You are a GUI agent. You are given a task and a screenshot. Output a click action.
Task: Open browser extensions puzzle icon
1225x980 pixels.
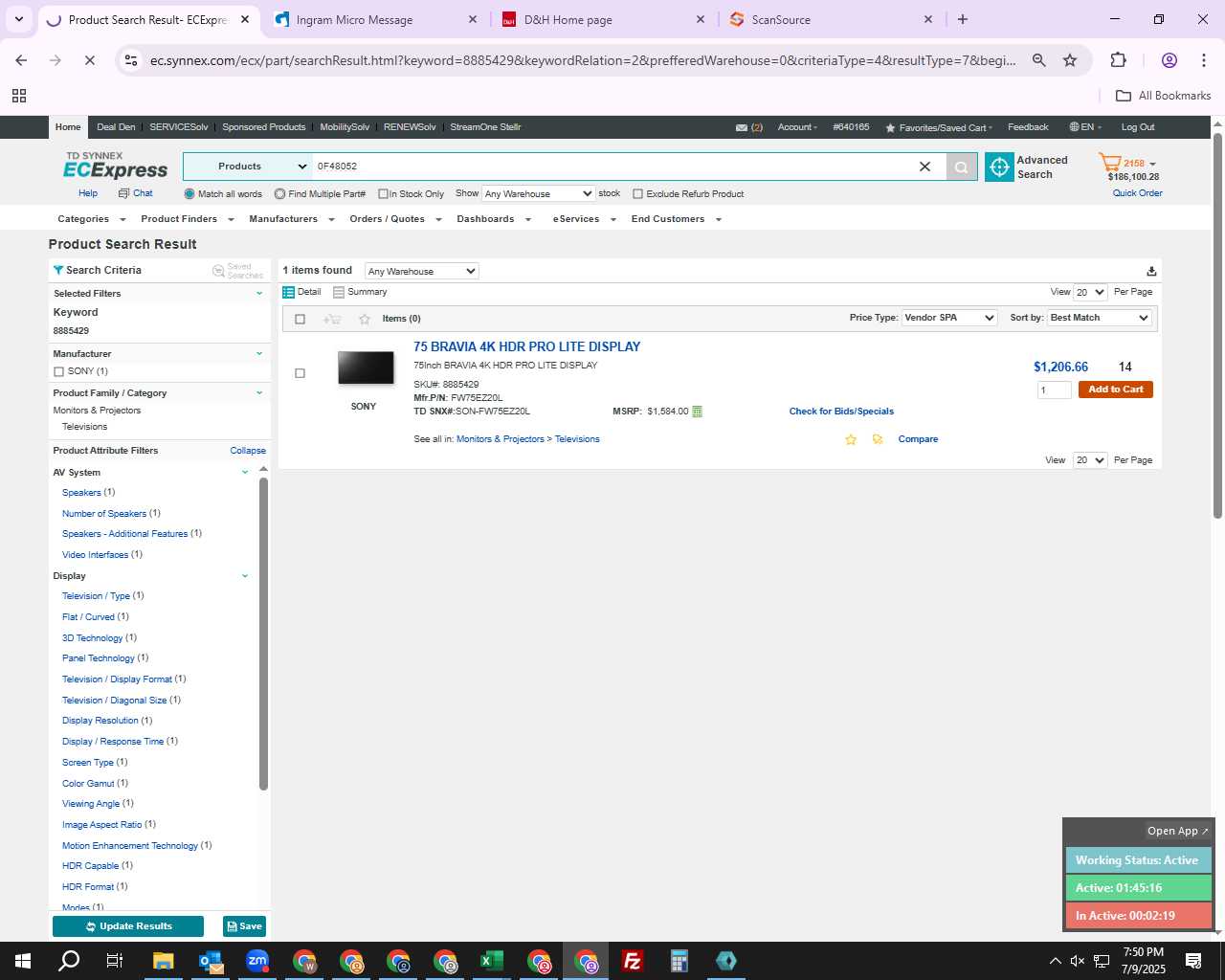(1118, 60)
